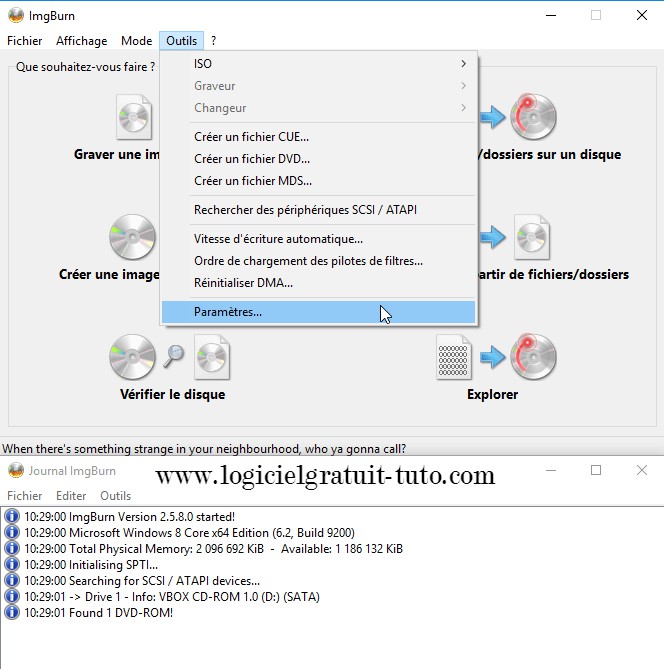
Task: Click the status bar quote text
Action: pos(204,449)
